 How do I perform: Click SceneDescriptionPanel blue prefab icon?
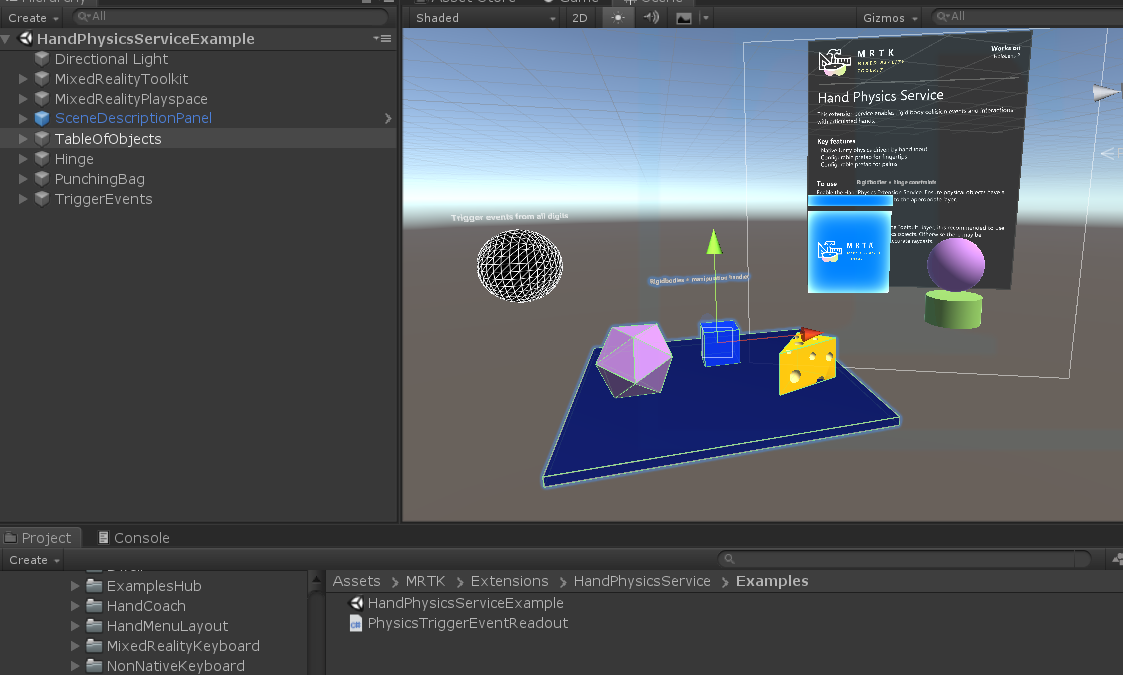point(42,118)
